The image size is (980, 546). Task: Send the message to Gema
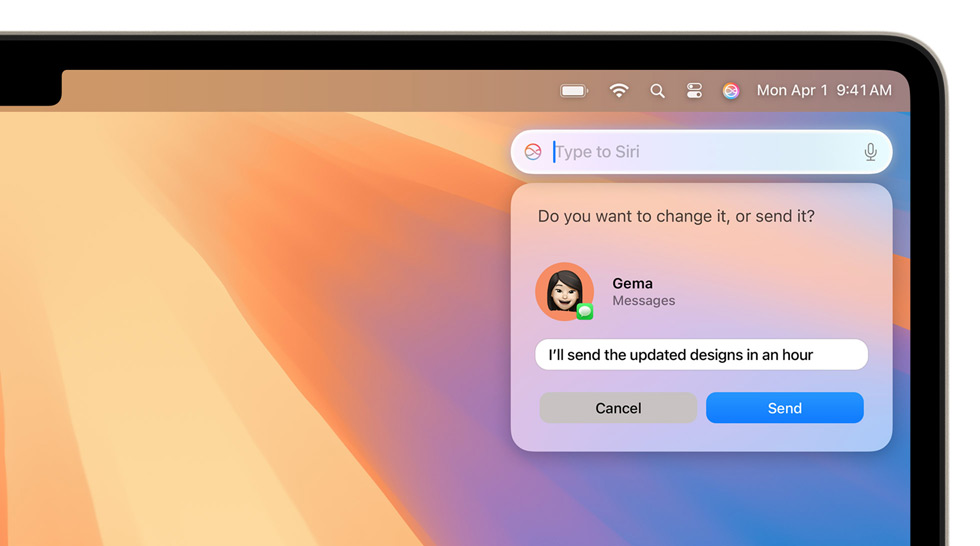tap(784, 408)
